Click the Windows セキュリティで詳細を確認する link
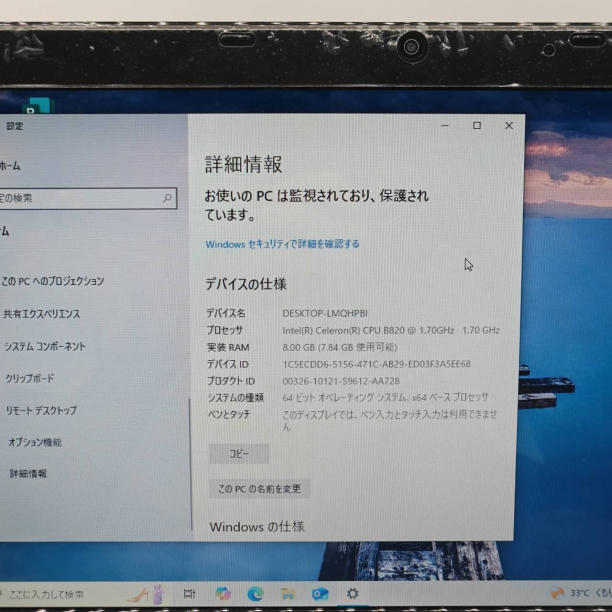 pos(282,244)
